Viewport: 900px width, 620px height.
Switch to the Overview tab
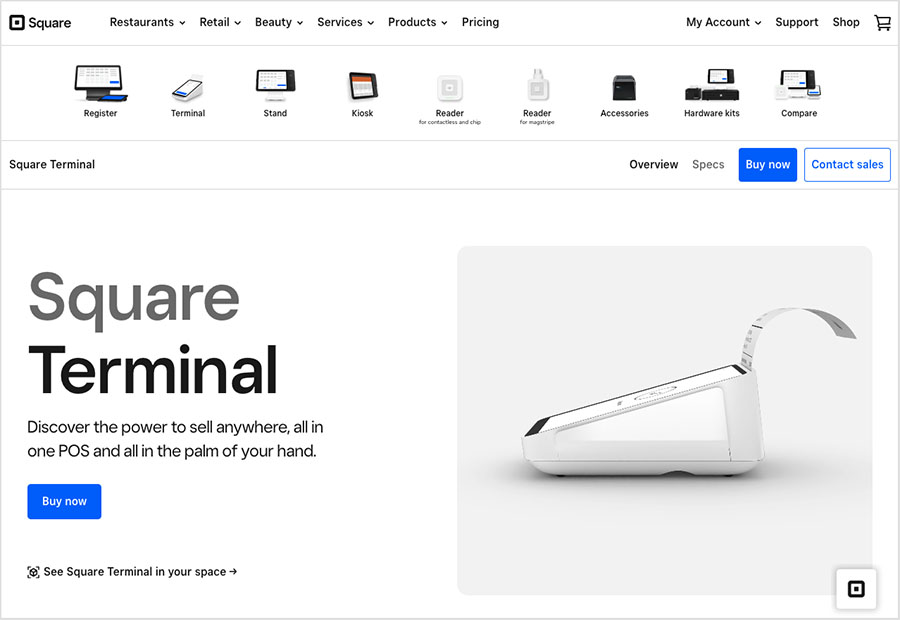coord(654,165)
